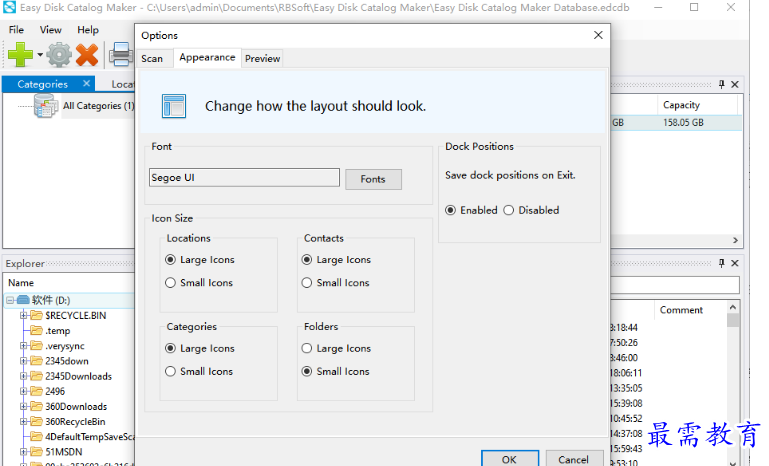Image resolution: width=769 pixels, height=466 pixels.
Task: Click the printer toolbar icon
Action: (x=121, y=54)
